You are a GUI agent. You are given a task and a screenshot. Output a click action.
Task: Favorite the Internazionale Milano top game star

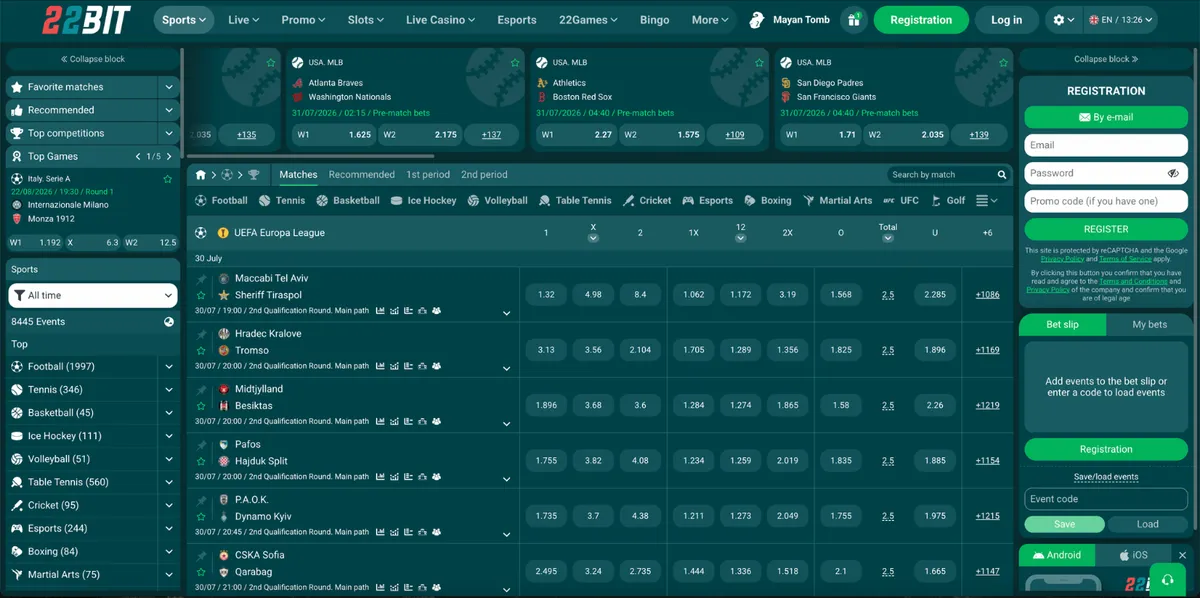tap(168, 179)
